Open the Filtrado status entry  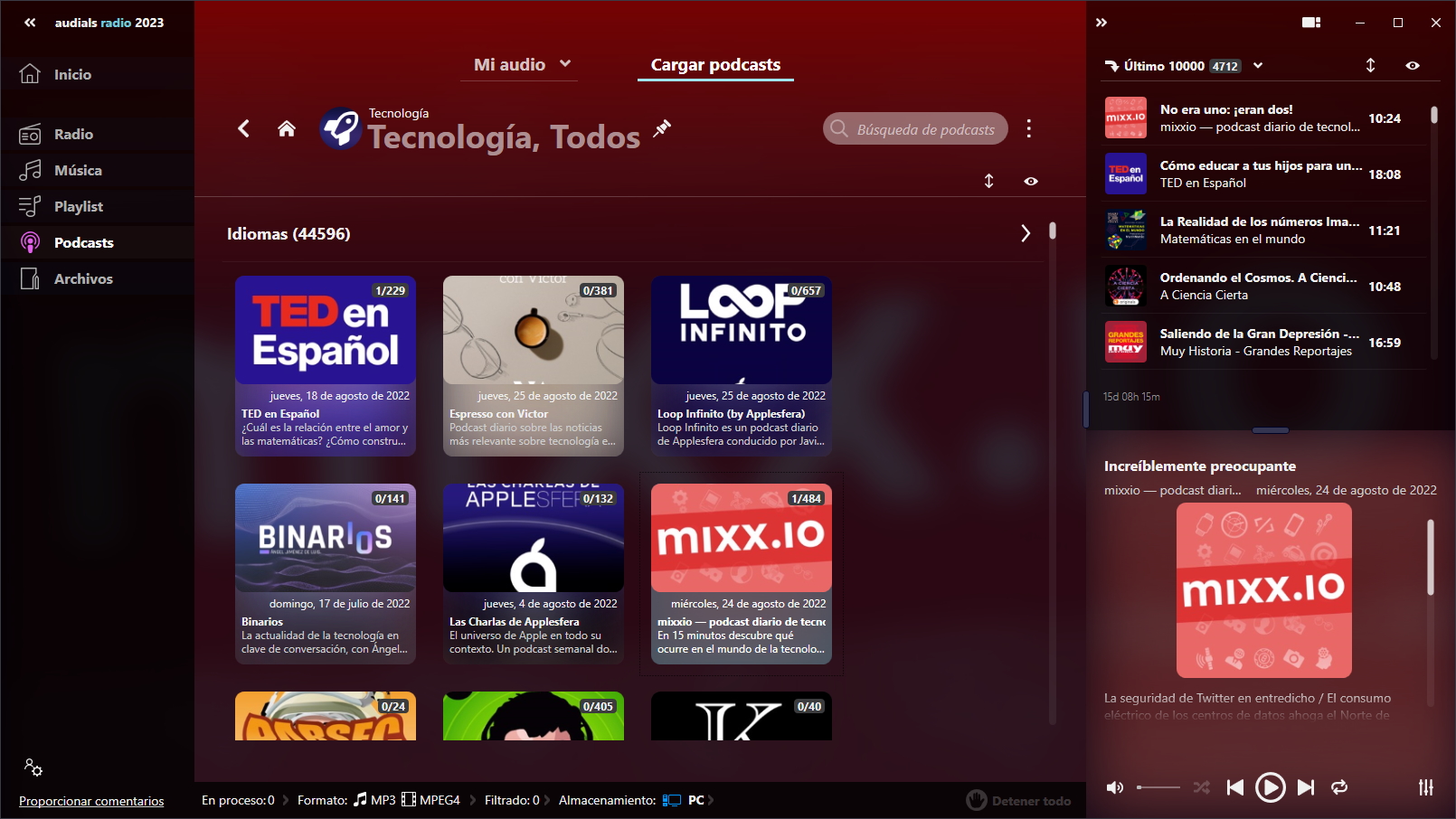click(512, 800)
